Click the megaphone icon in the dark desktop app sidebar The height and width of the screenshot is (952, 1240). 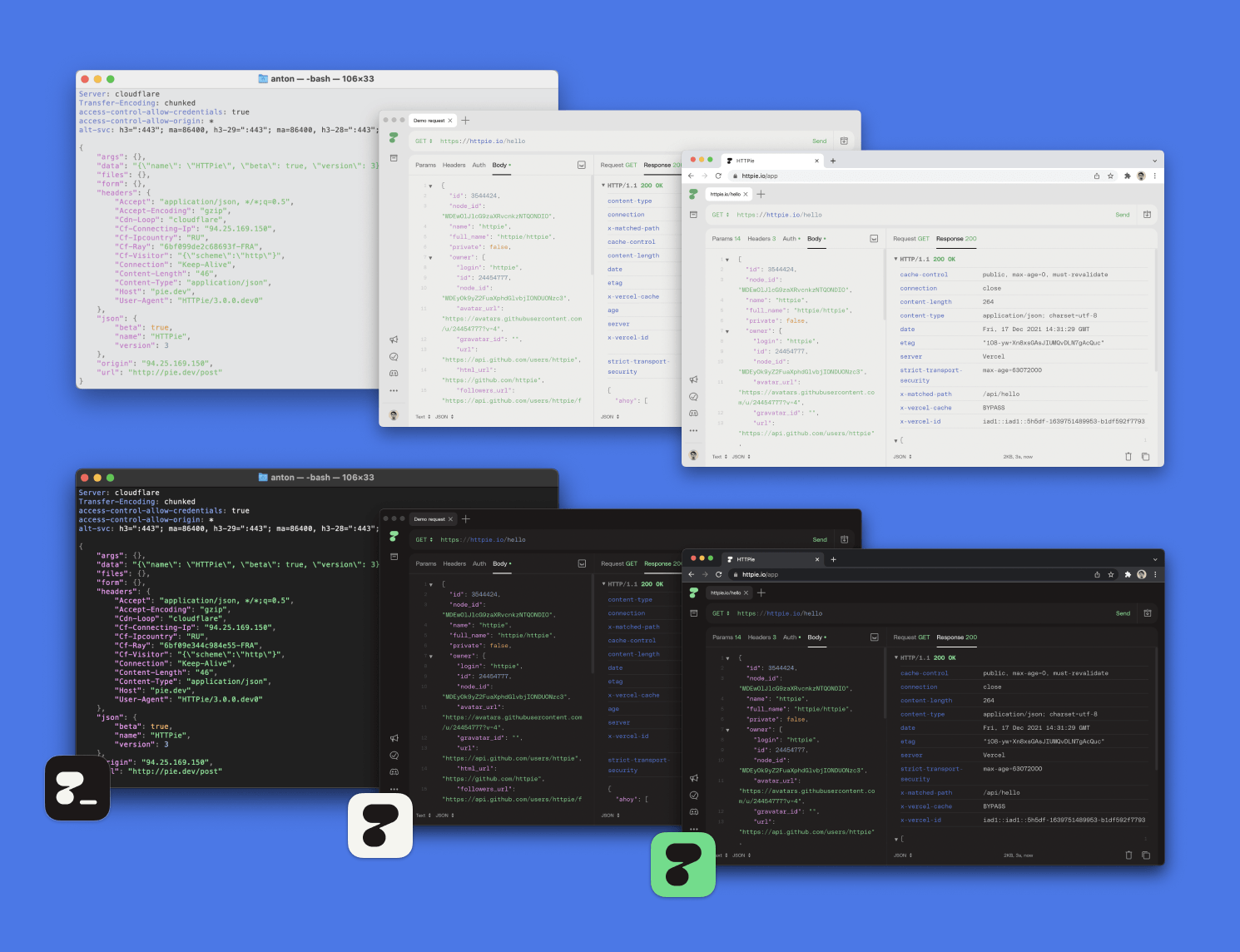(394, 738)
